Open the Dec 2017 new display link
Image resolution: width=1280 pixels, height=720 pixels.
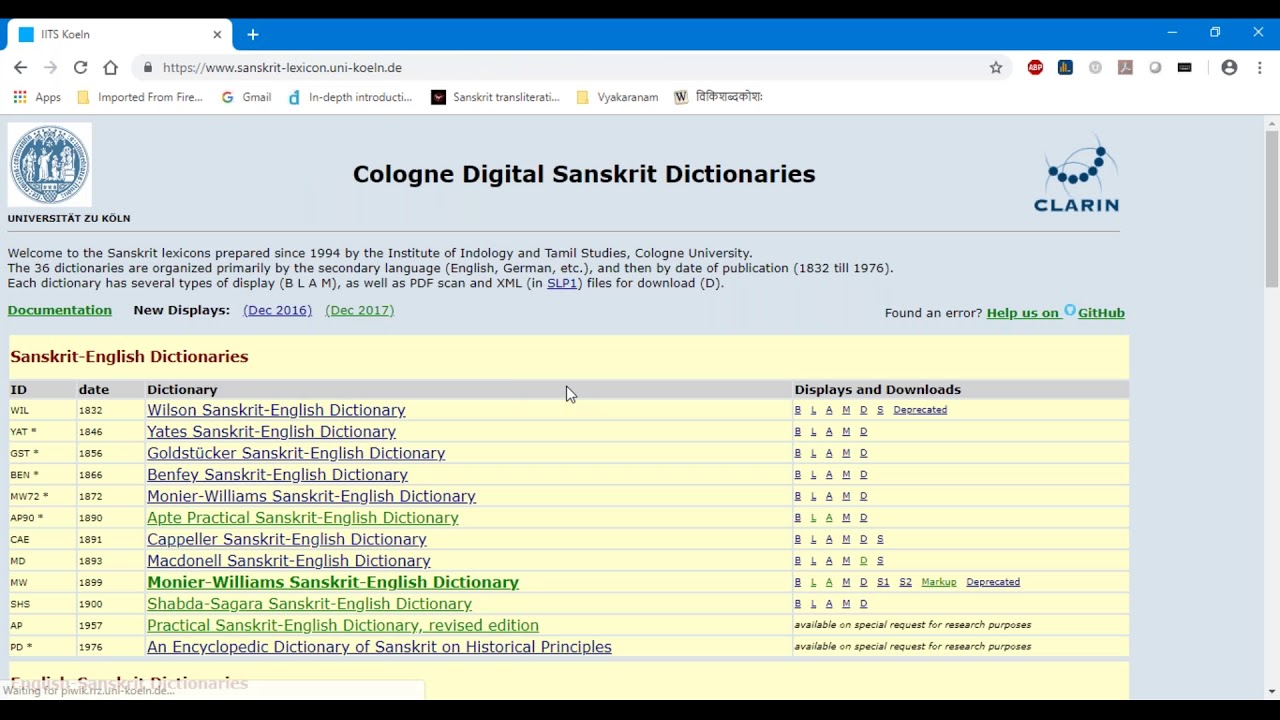(360, 310)
